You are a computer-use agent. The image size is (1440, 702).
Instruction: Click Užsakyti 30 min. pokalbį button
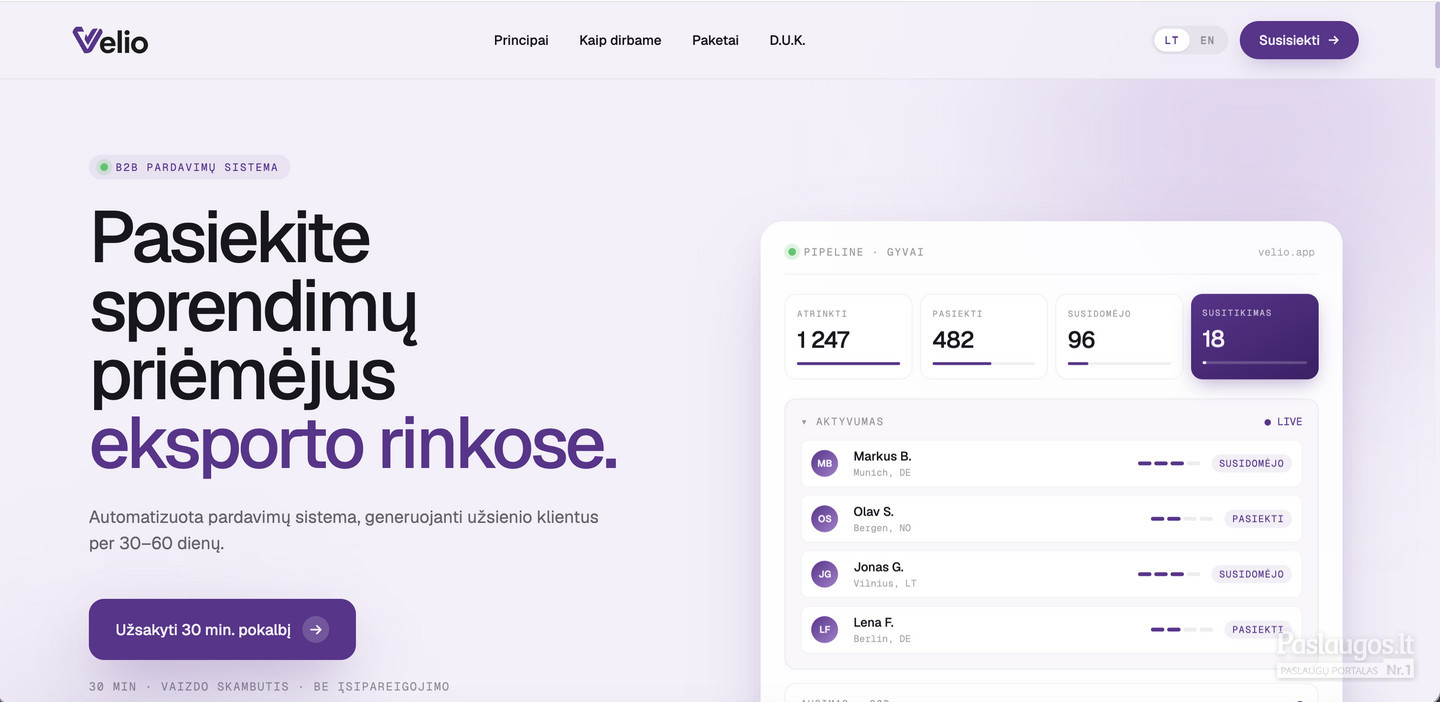(x=222, y=629)
